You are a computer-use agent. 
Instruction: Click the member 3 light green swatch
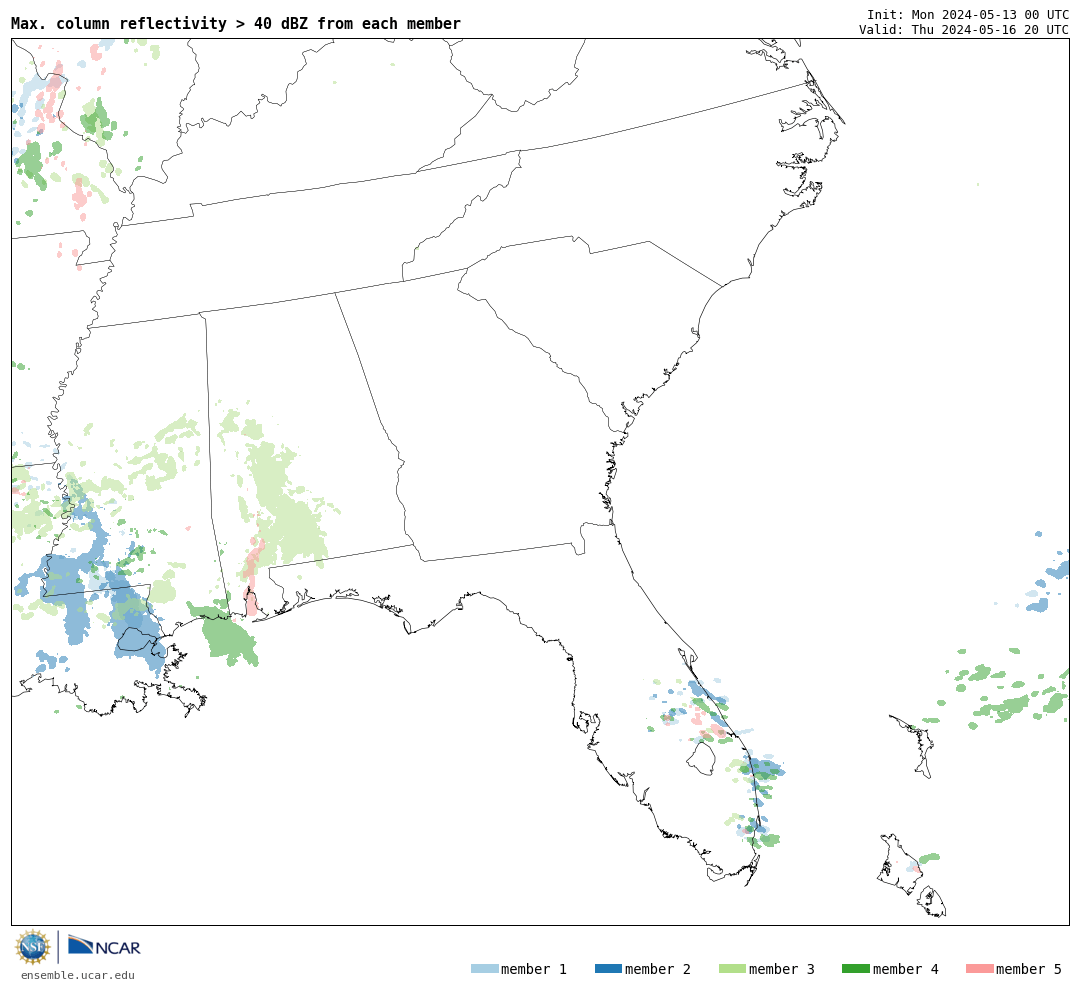click(732, 969)
